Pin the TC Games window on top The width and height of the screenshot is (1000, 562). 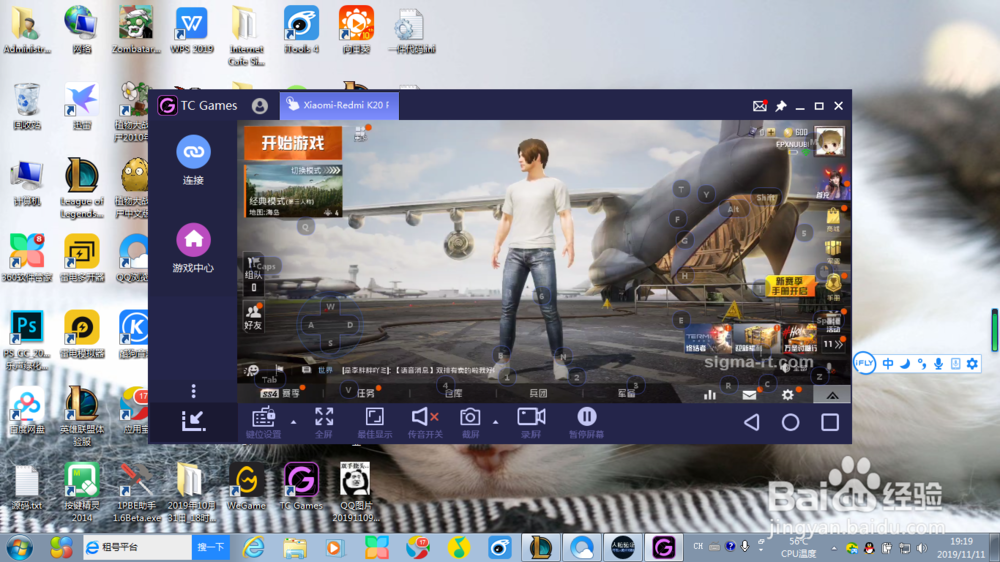coord(781,106)
